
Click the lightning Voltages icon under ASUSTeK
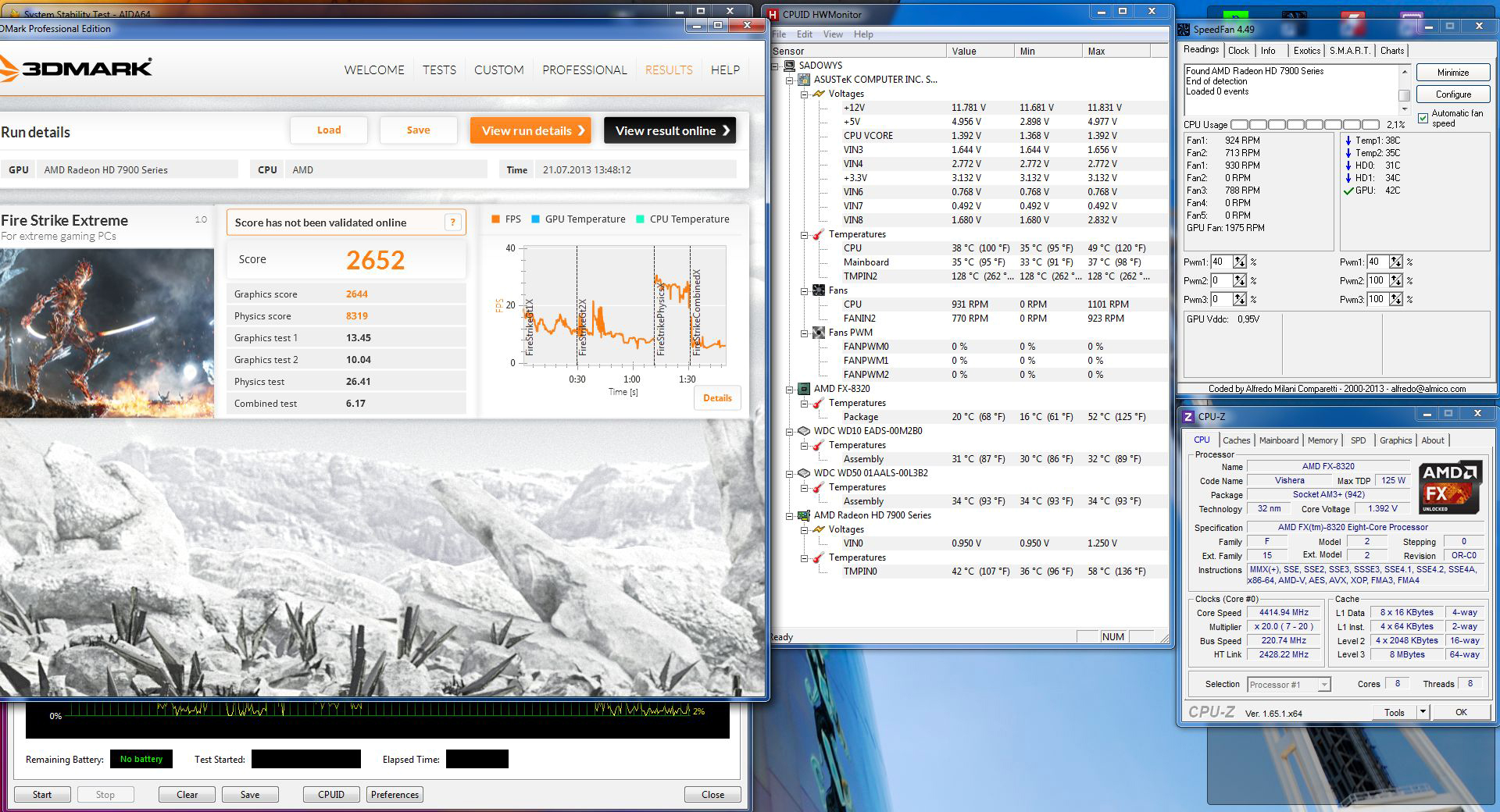[x=818, y=94]
